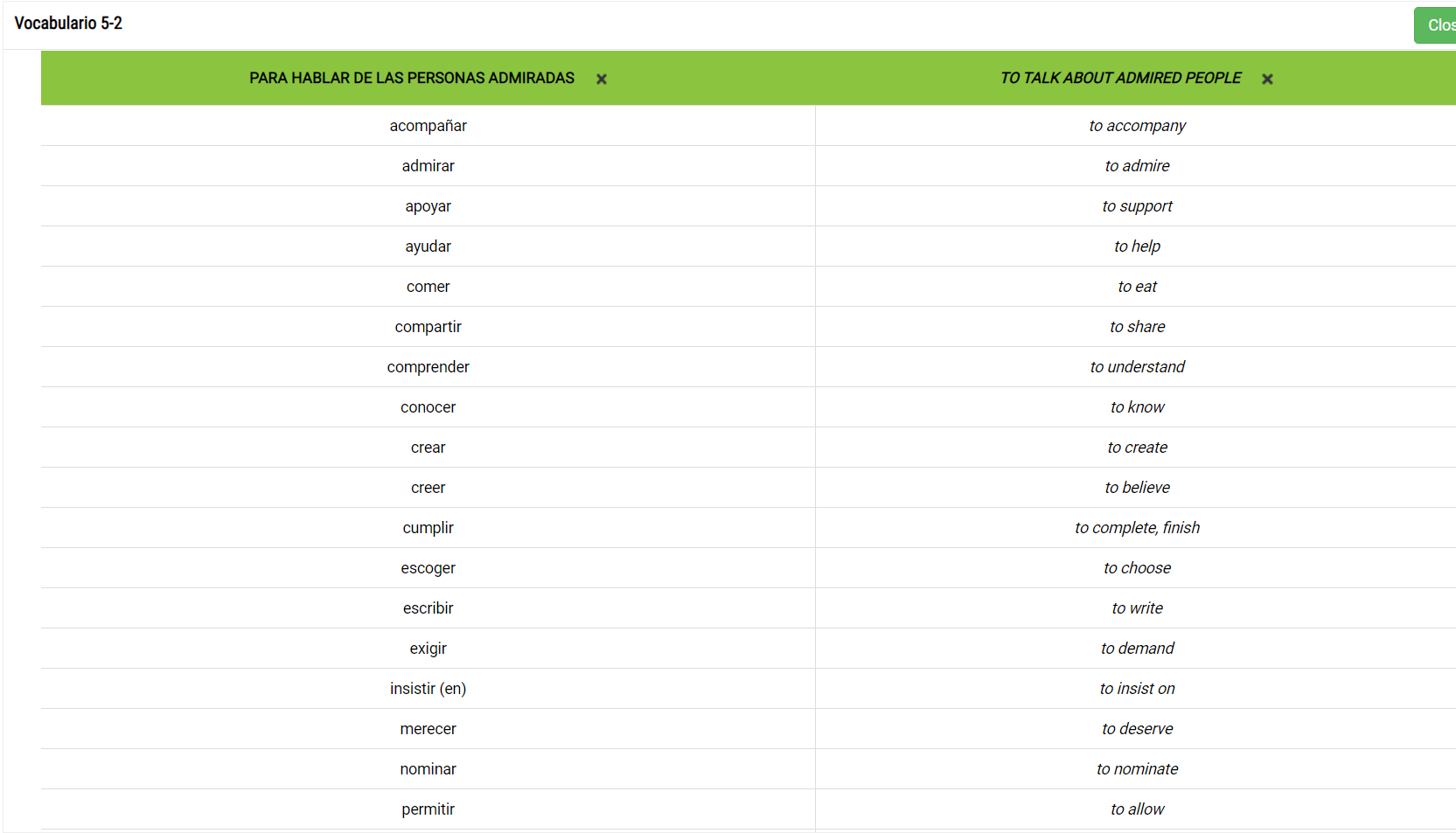1456x833 pixels.
Task: Select the translation to insist on
Action: [1138, 689]
